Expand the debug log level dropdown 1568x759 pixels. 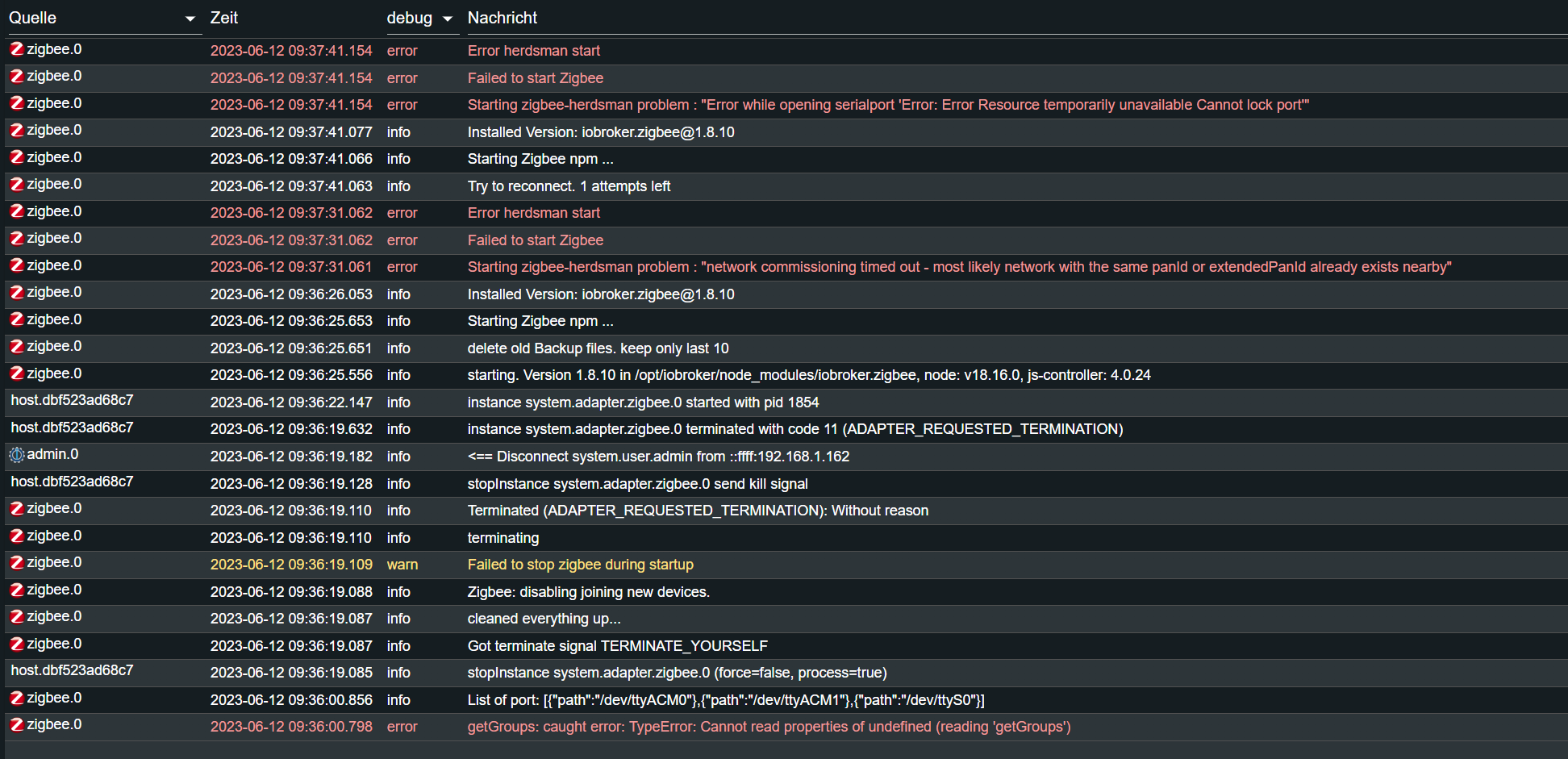448,19
